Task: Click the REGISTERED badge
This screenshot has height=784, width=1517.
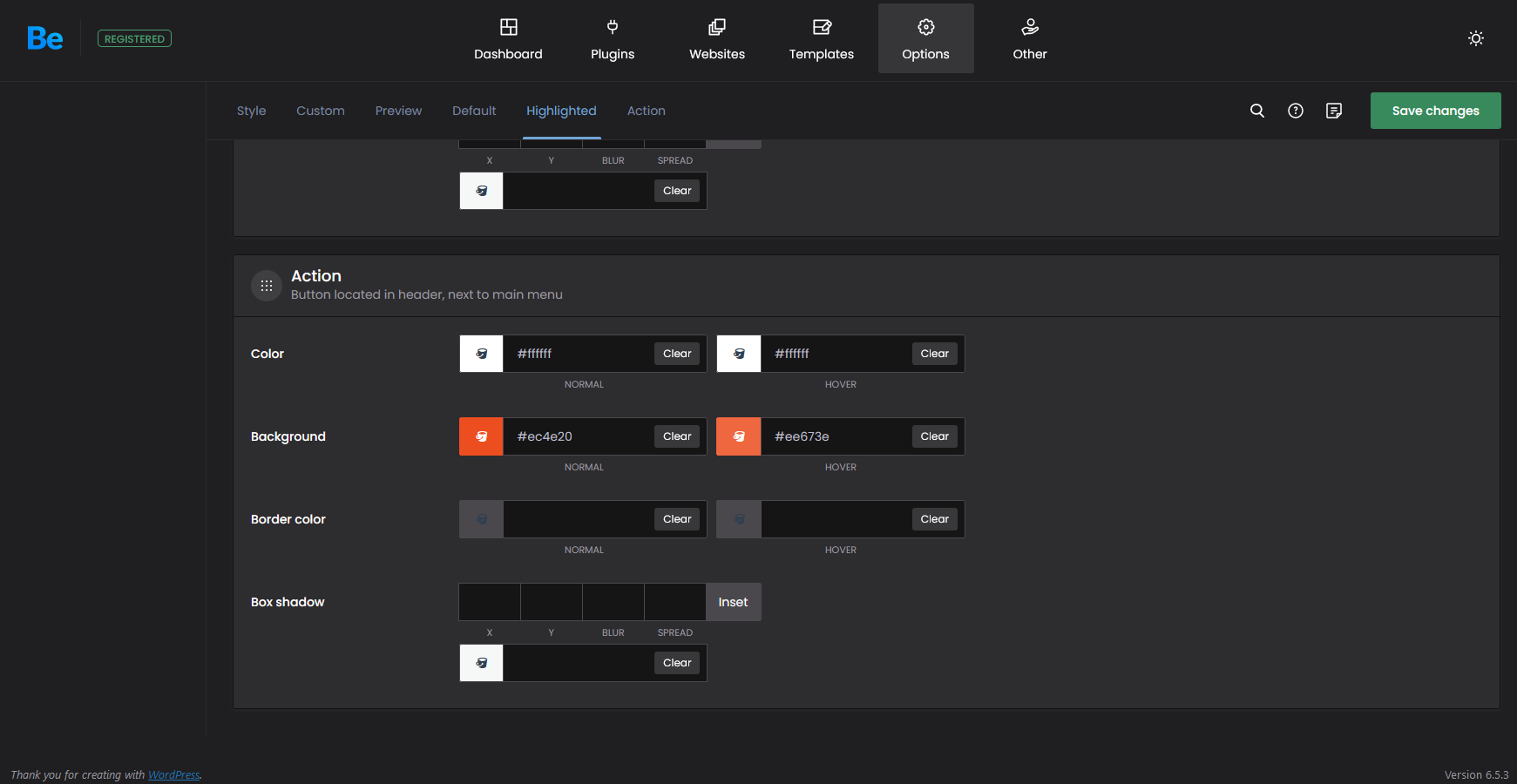Action: [x=134, y=38]
